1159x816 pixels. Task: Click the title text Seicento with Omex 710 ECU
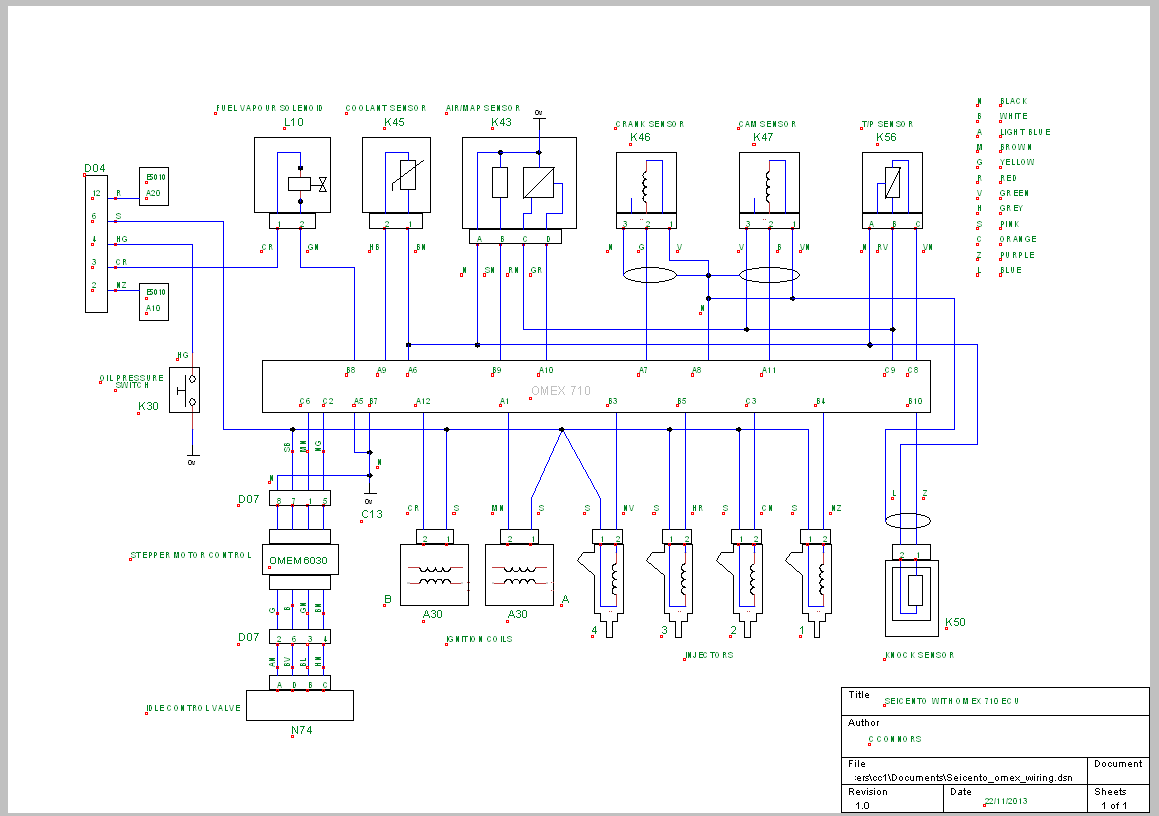pyautogui.click(x=951, y=701)
